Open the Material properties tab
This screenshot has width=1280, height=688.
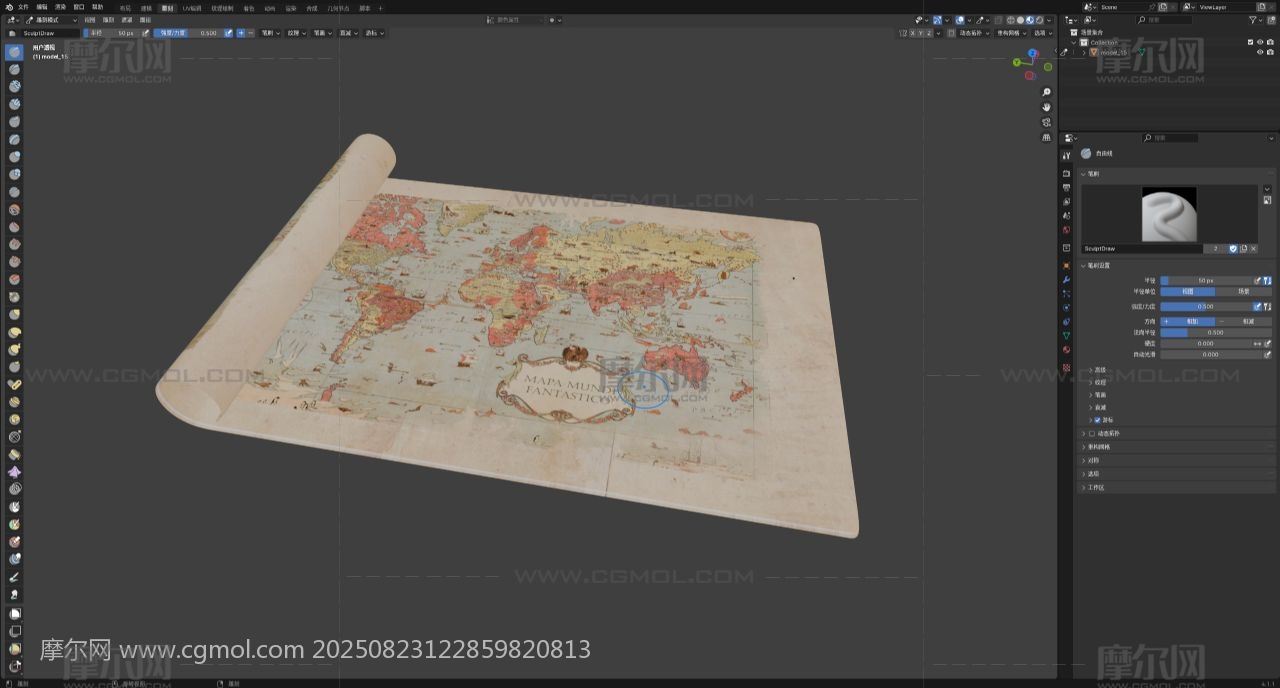(1067, 350)
